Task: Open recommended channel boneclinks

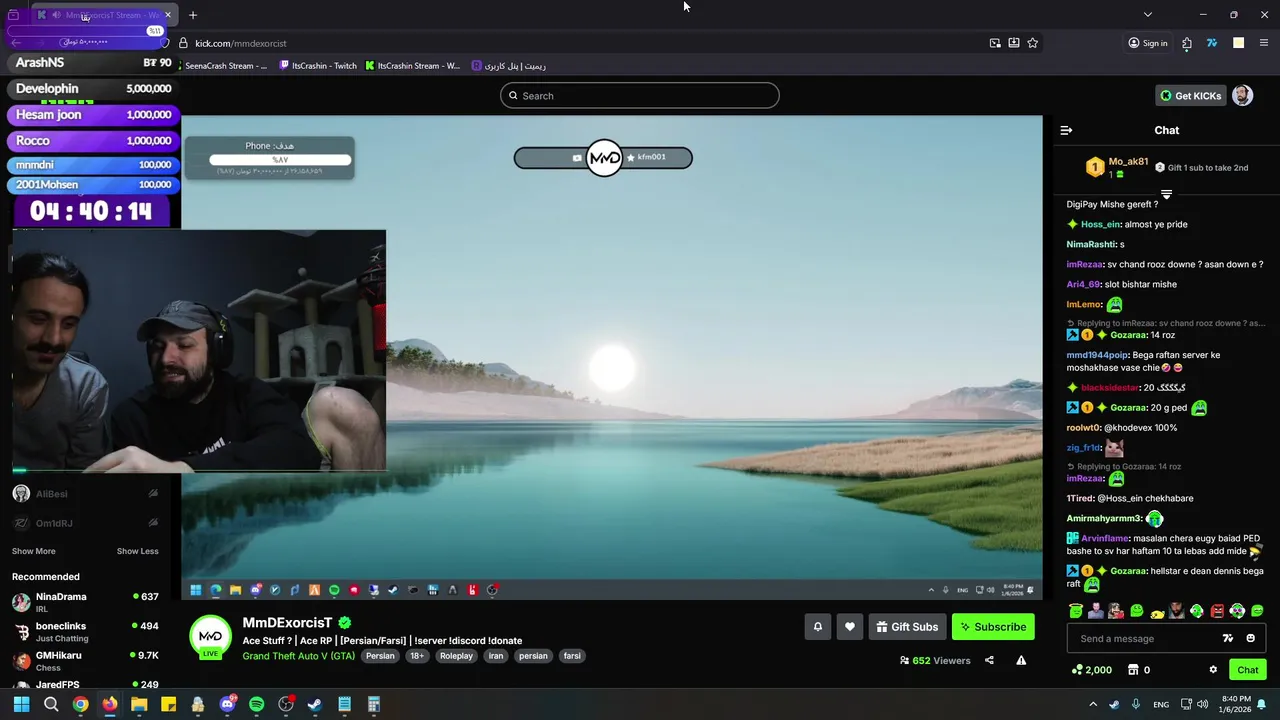Action: 86,631
